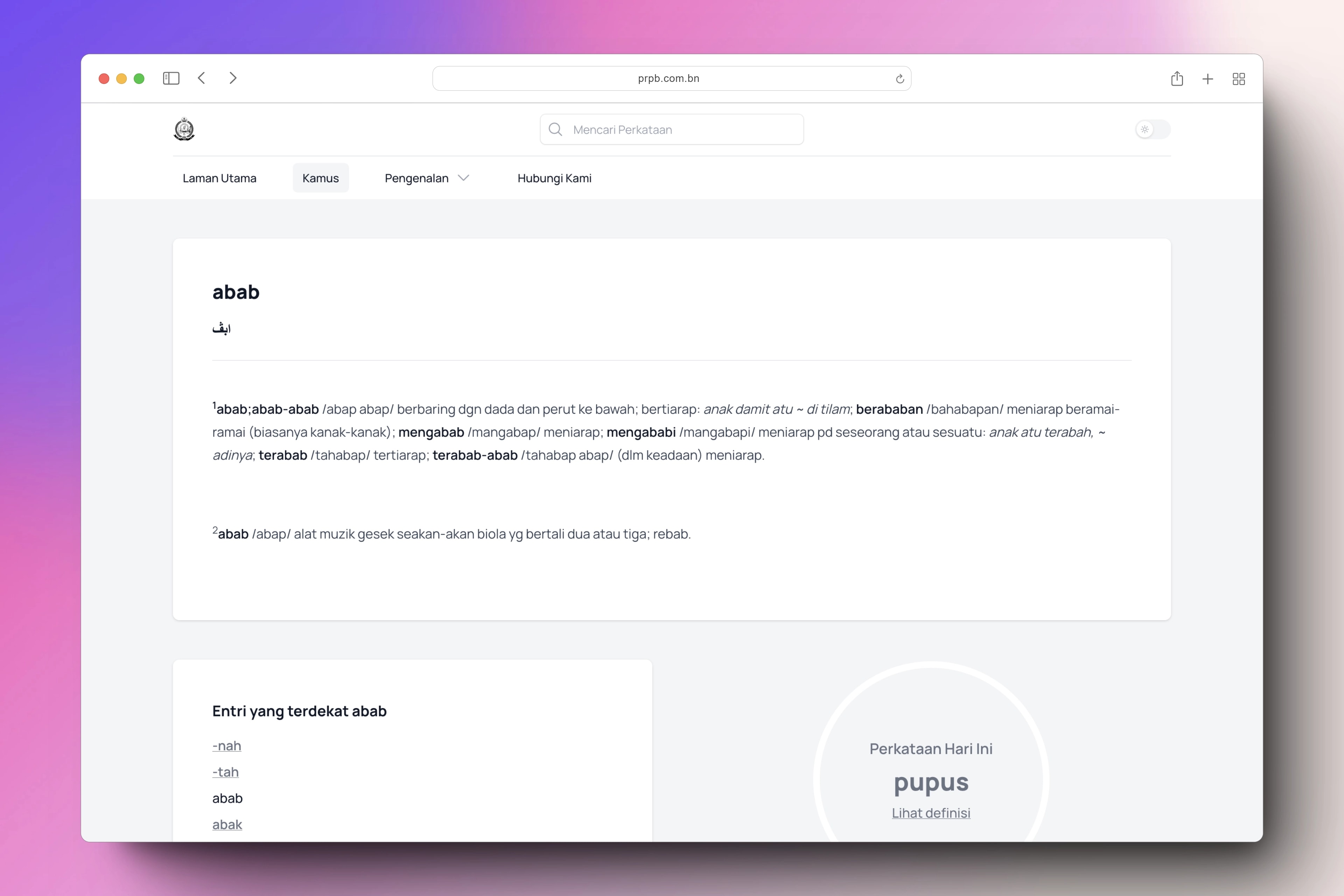Open Hubungi Kami menu item

click(x=554, y=178)
